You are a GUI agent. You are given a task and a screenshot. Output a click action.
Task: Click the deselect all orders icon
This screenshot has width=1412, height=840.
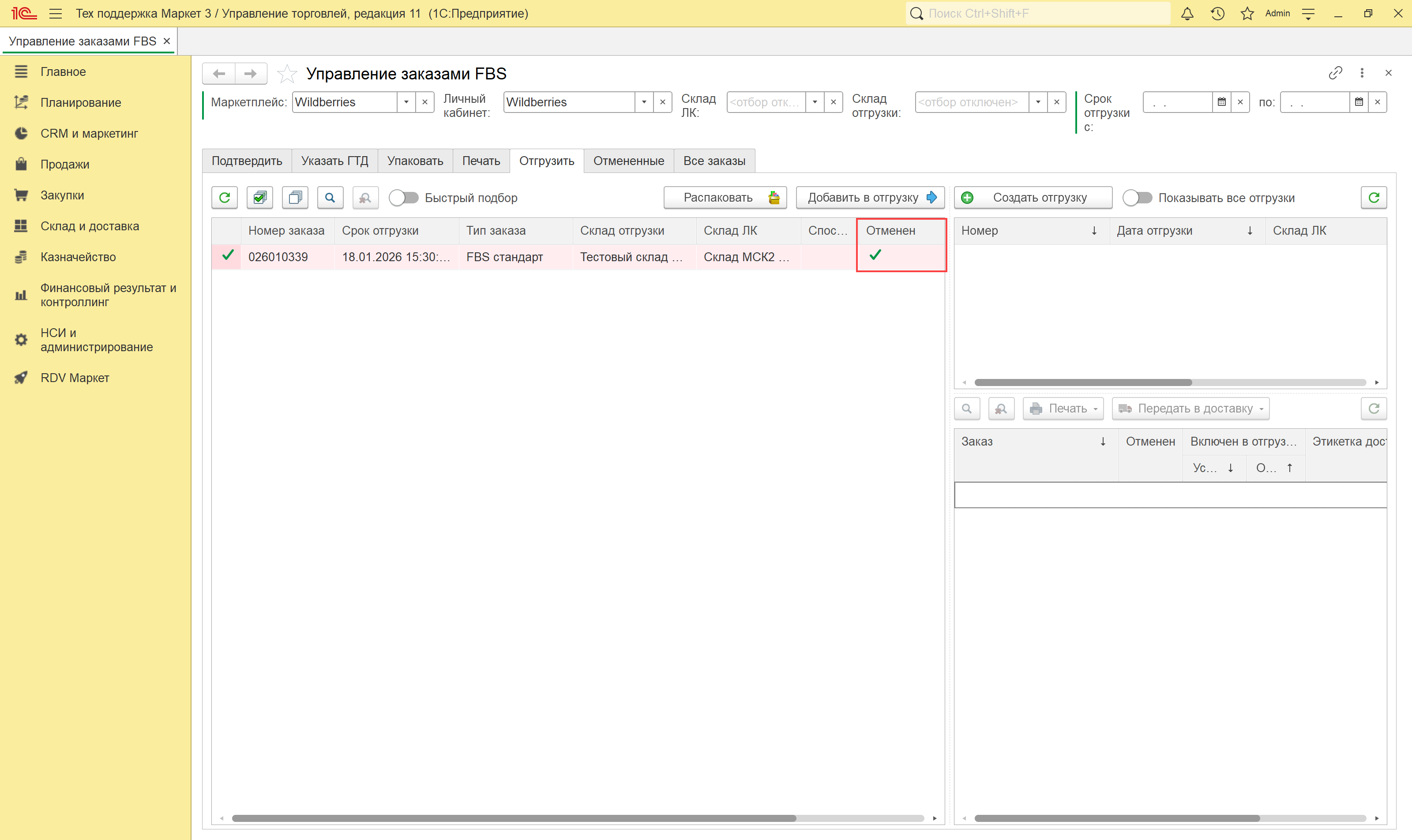[x=295, y=198]
